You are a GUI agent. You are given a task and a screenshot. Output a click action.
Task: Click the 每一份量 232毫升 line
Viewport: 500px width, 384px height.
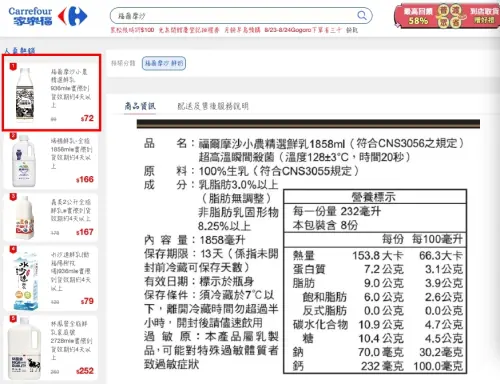pos(337,211)
